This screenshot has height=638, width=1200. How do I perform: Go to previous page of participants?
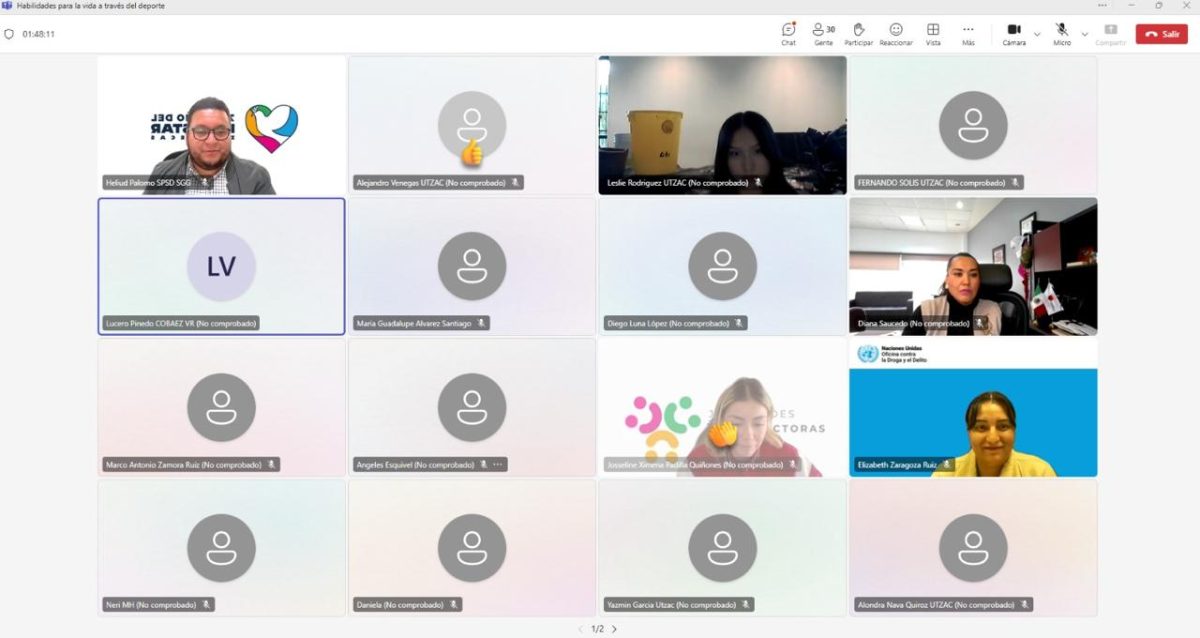pyautogui.click(x=580, y=629)
